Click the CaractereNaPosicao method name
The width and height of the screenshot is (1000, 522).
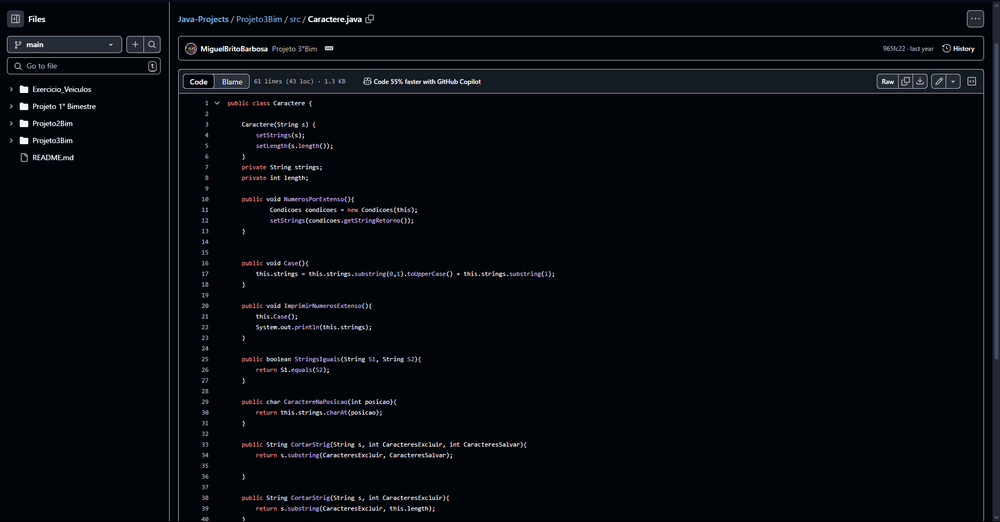coord(315,402)
